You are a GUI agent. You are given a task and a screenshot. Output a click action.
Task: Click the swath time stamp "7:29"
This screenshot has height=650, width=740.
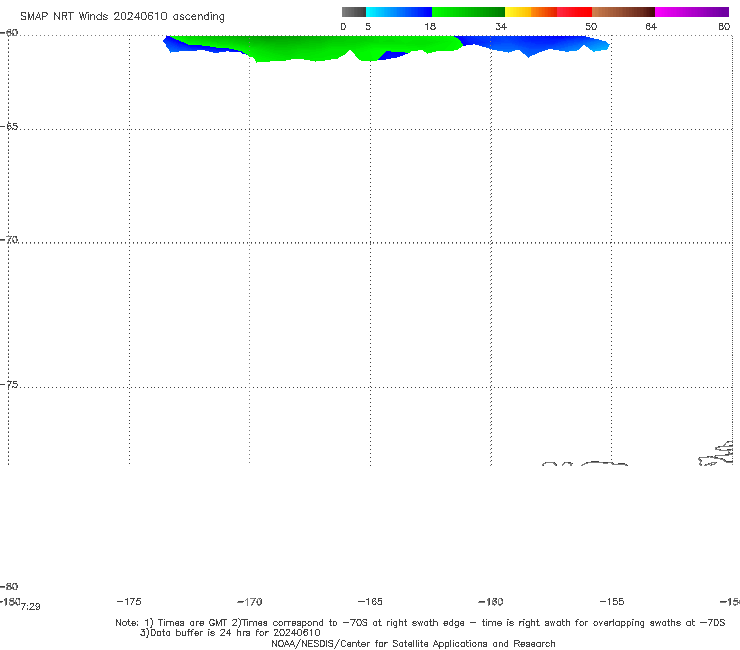(31, 607)
